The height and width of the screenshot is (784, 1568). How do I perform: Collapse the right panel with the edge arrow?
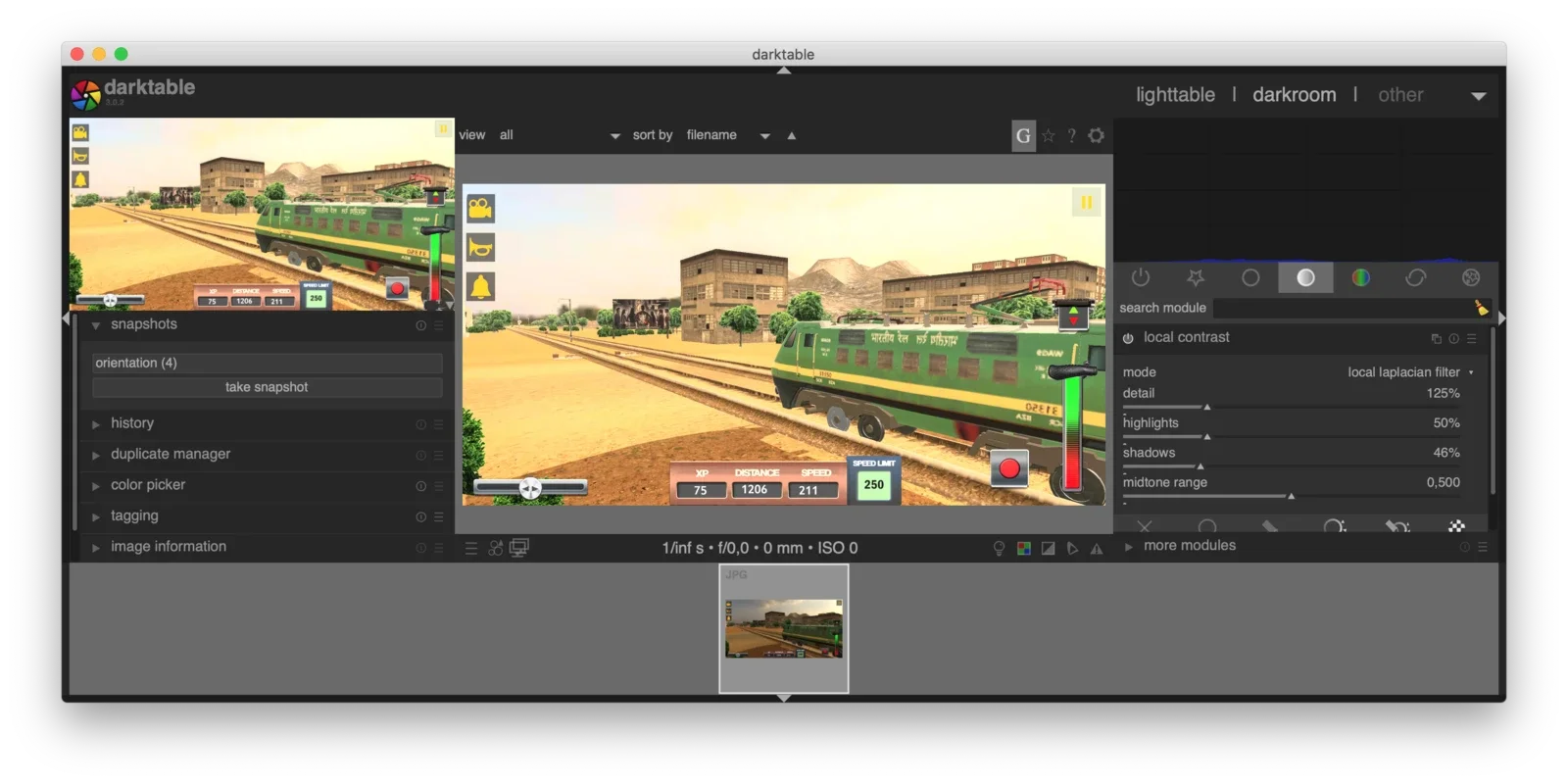click(x=1501, y=318)
